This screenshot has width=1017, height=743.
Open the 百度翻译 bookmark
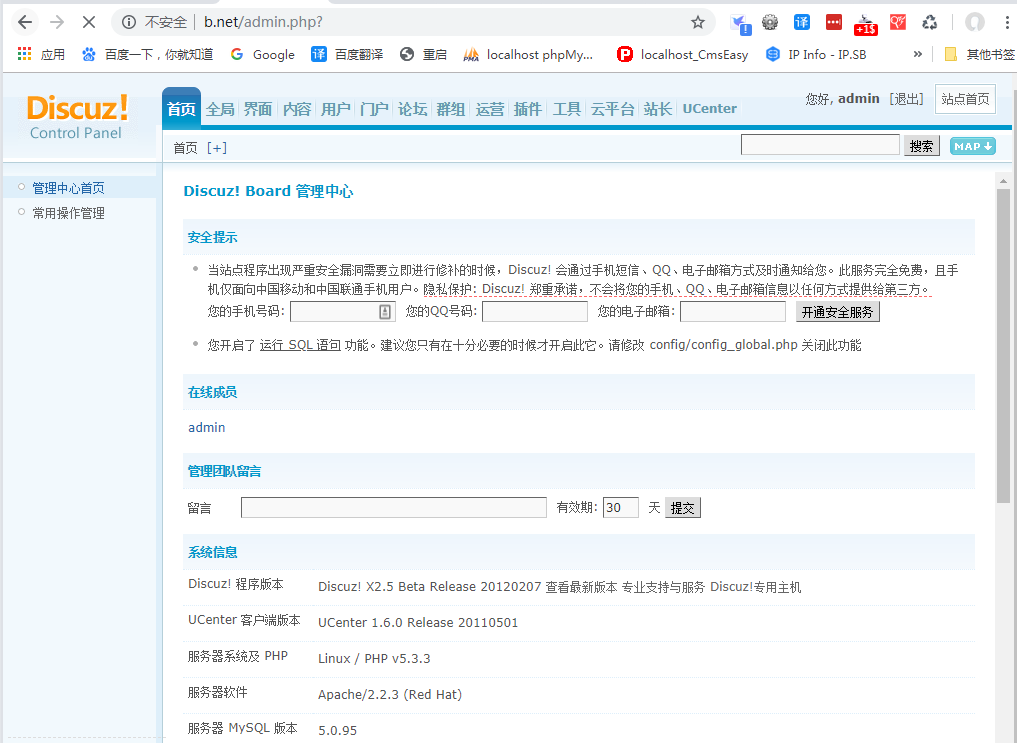(x=347, y=54)
